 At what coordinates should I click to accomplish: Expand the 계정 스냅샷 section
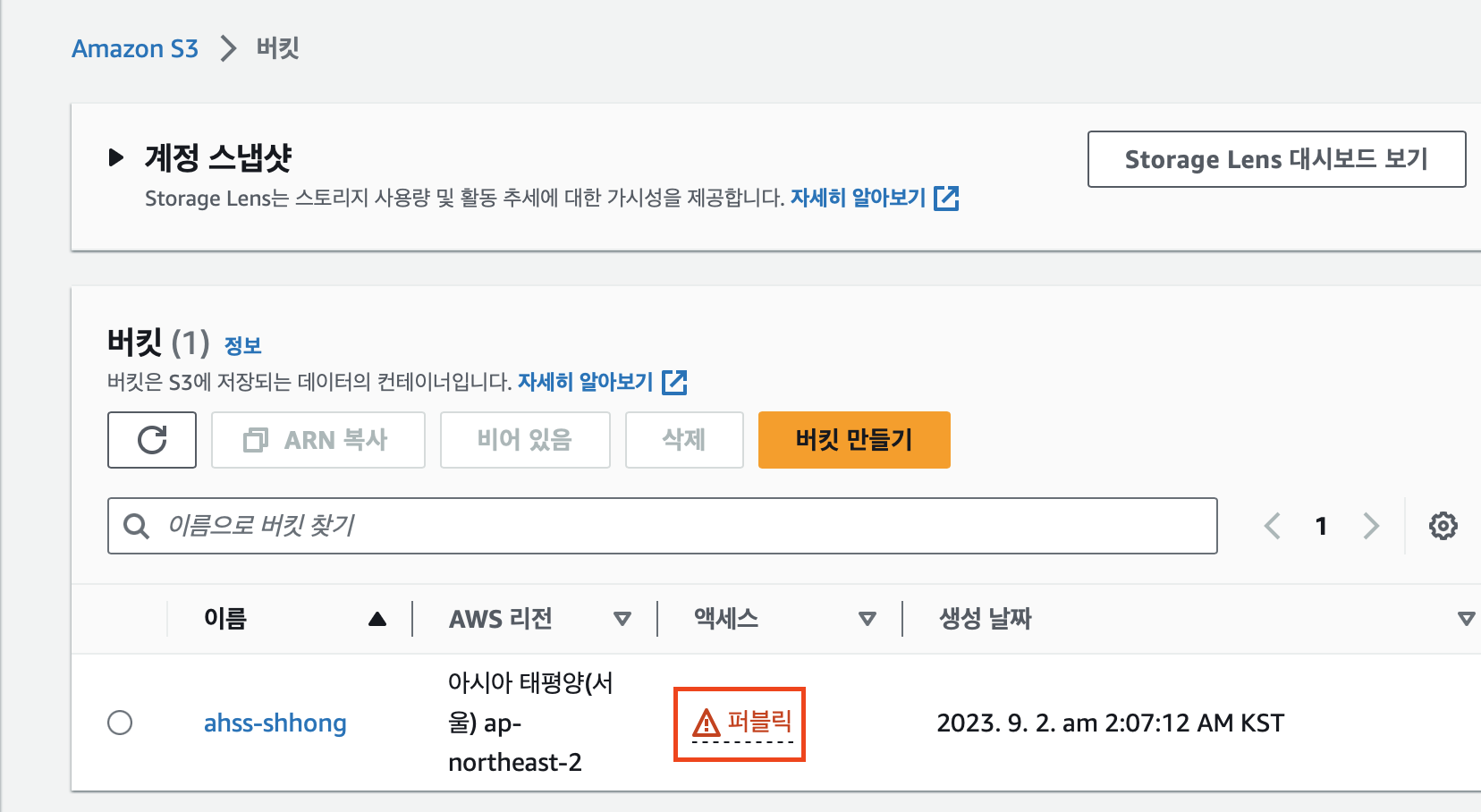click(115, 158)
